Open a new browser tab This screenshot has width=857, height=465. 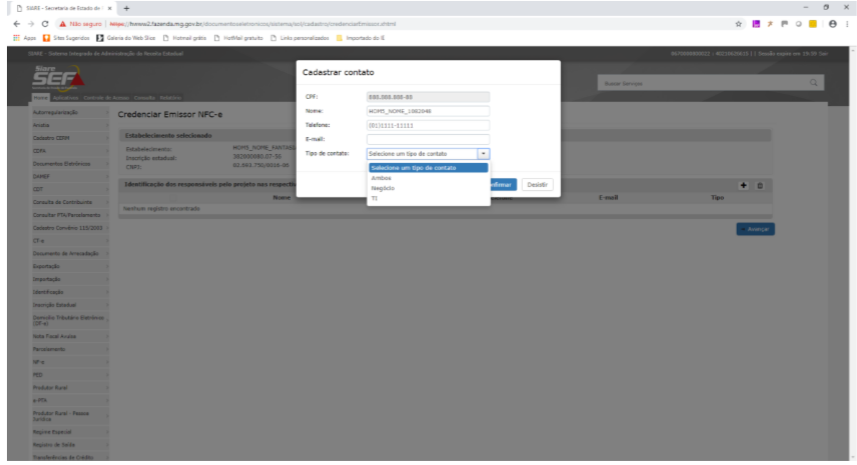coord(127,7)
